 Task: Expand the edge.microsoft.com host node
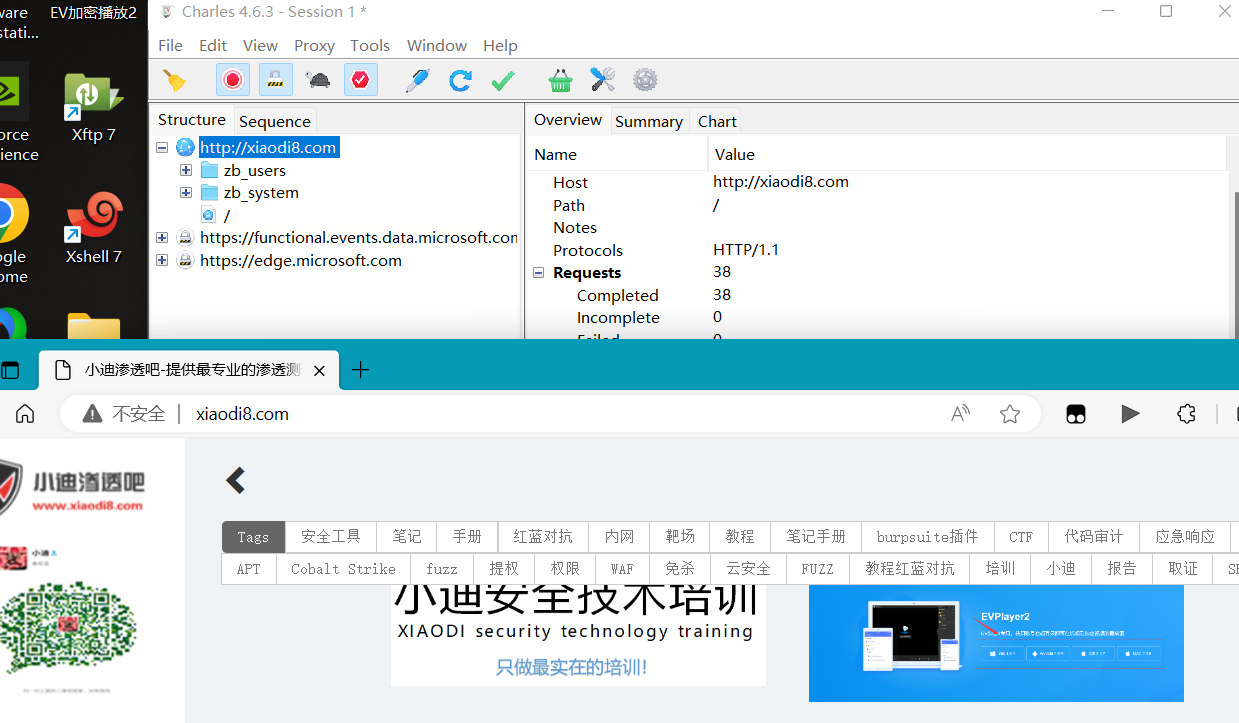162,260
